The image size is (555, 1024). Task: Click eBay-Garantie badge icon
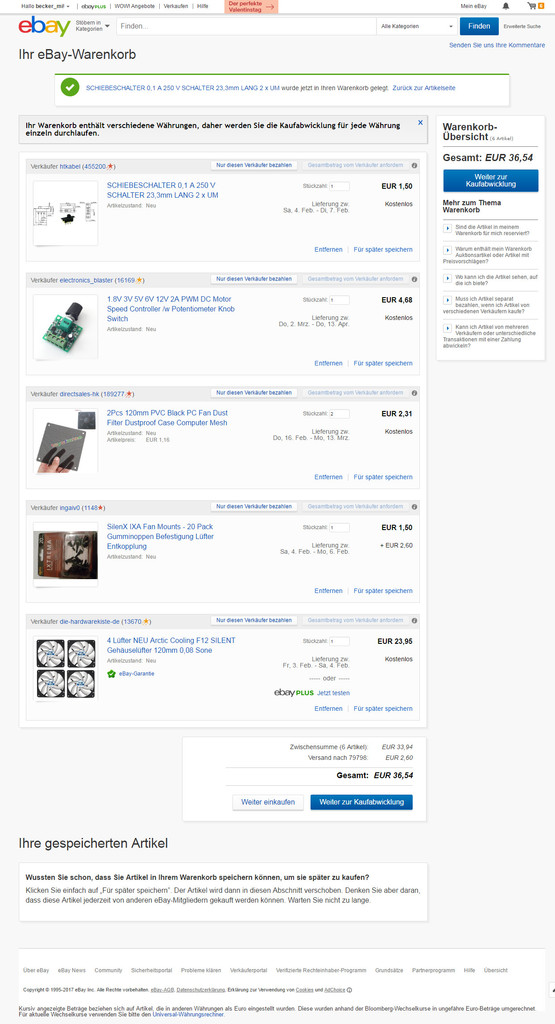pos(111,674)
